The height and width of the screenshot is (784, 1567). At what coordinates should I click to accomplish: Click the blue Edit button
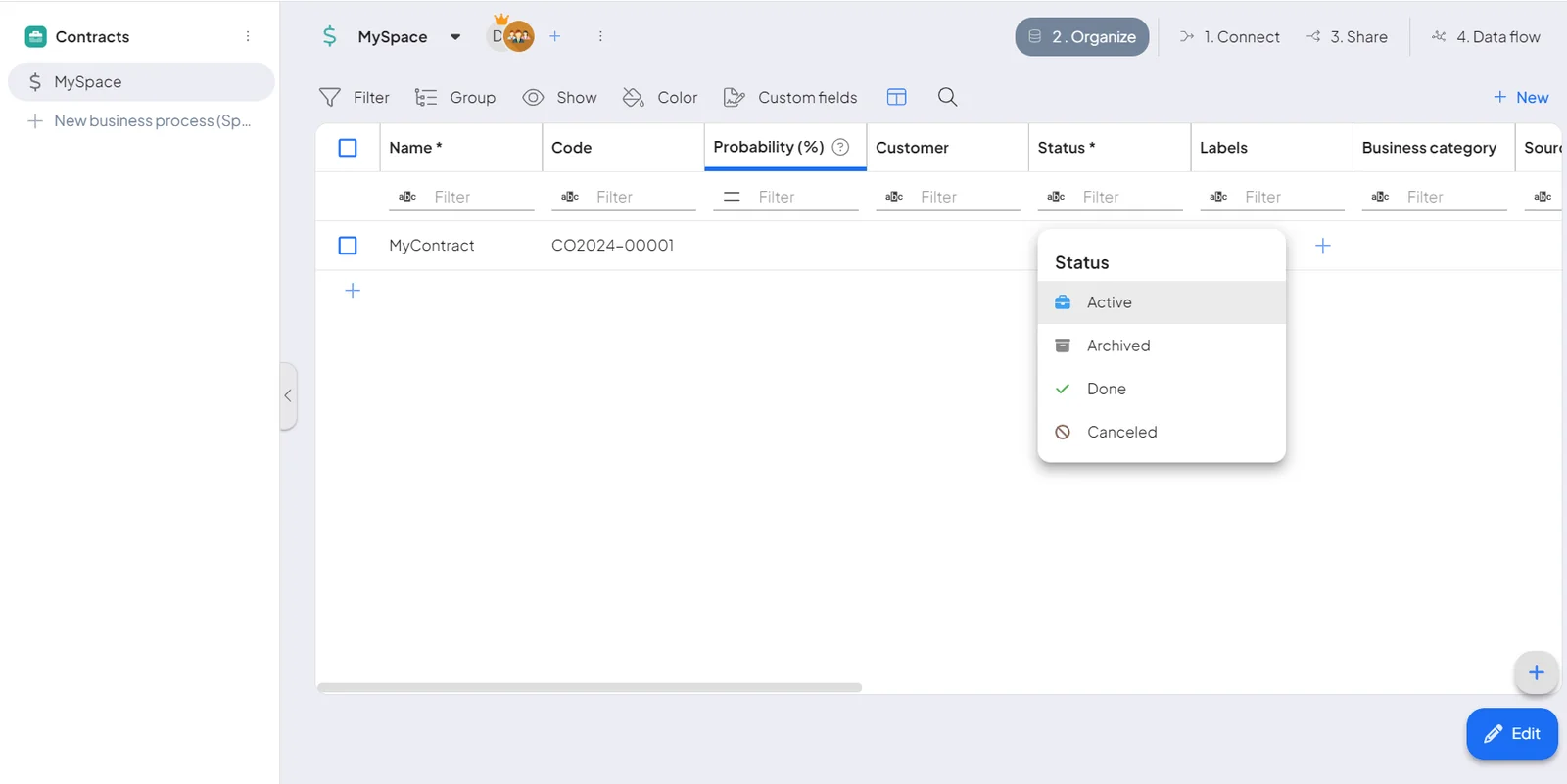1512,733
